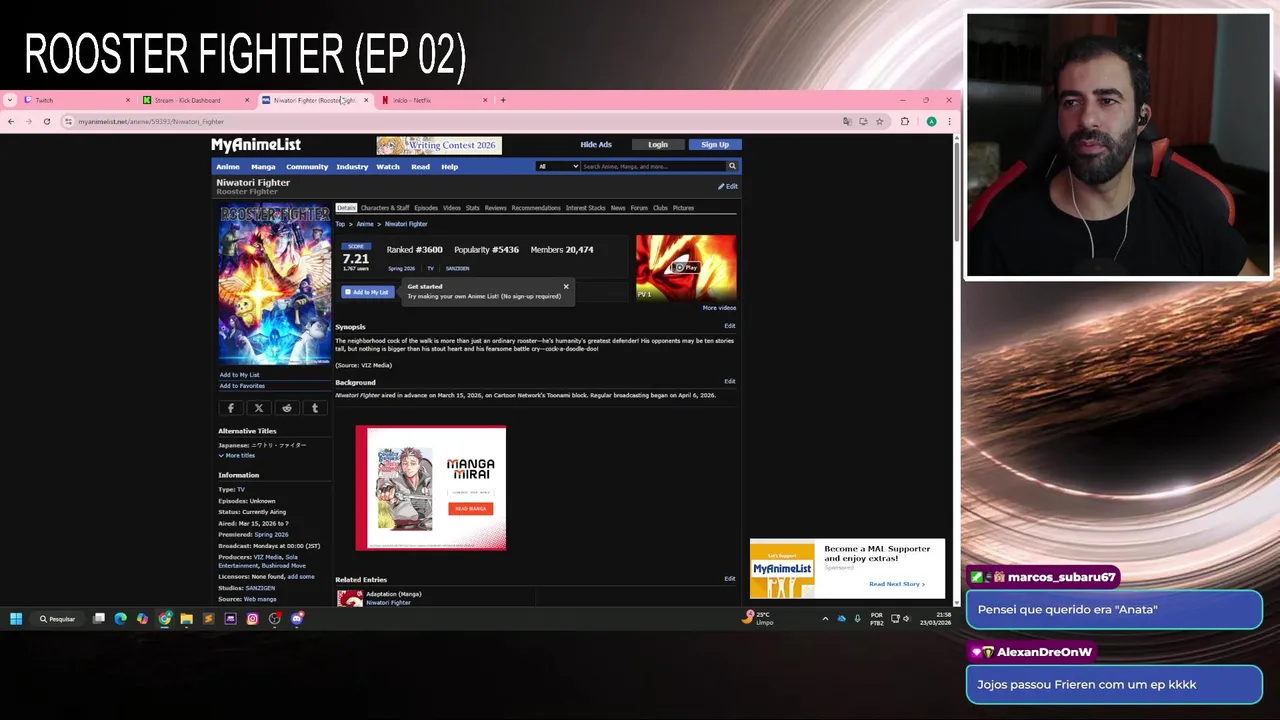Click the browser reload icon

tap(46, 121)
